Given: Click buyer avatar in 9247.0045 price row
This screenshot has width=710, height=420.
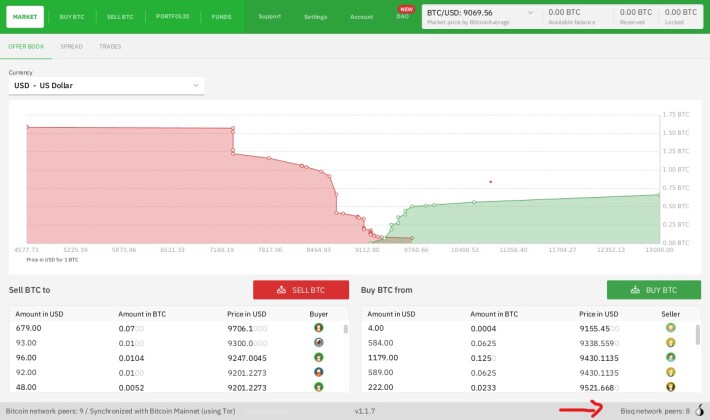Looking at the screenshot, I should click(x=319, y=358).
